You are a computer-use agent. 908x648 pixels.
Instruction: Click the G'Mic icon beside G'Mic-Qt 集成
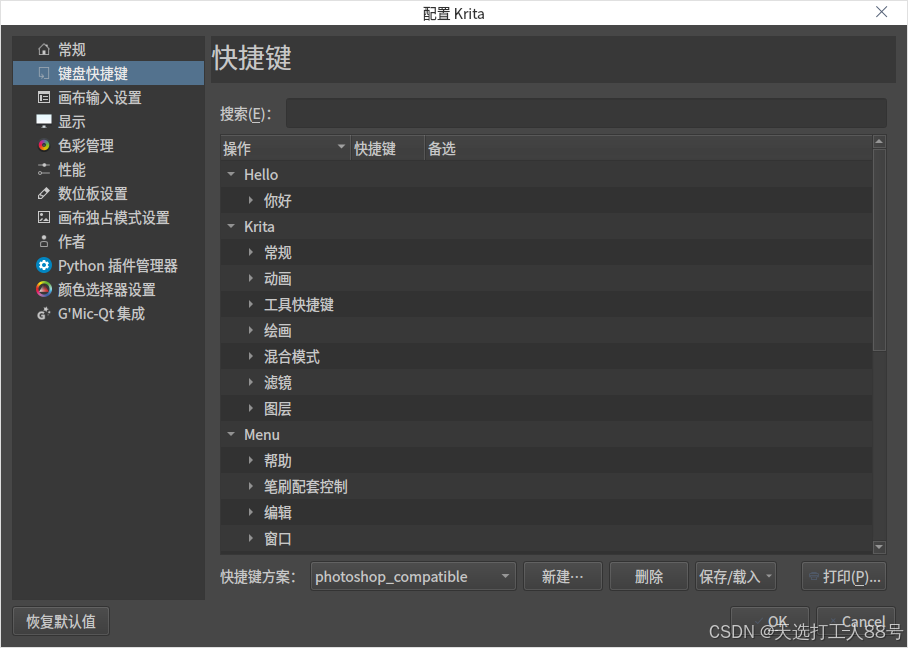[43, 314]
